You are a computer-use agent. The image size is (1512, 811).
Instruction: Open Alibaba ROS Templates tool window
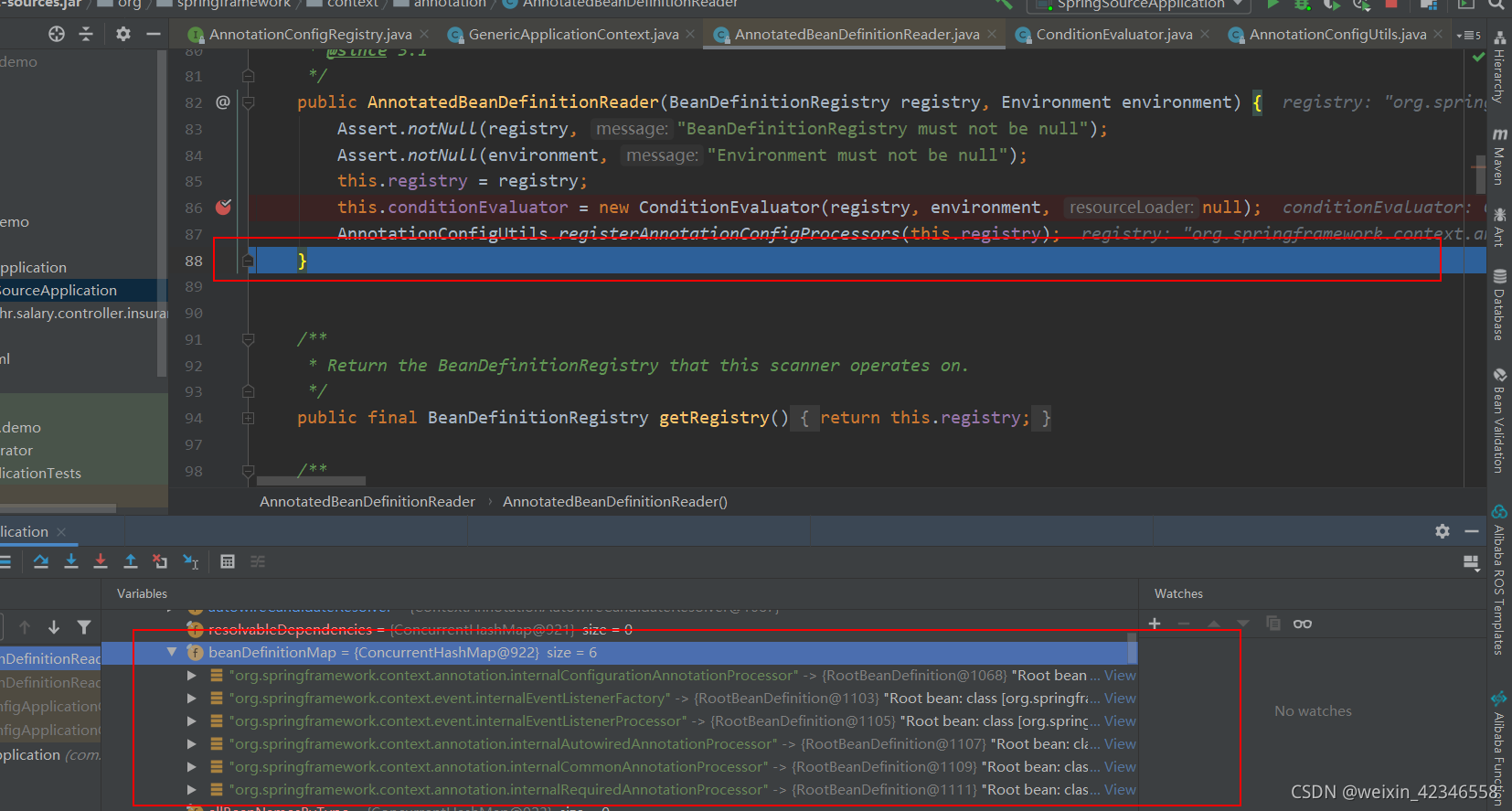coord(1499,581)
